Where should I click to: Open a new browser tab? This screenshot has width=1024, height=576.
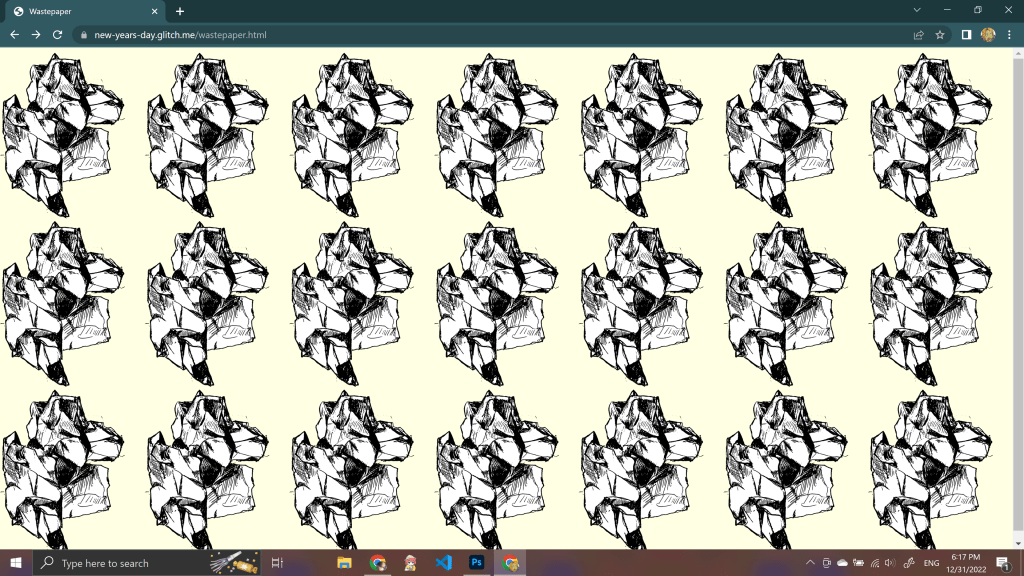[x=180, y=11]
